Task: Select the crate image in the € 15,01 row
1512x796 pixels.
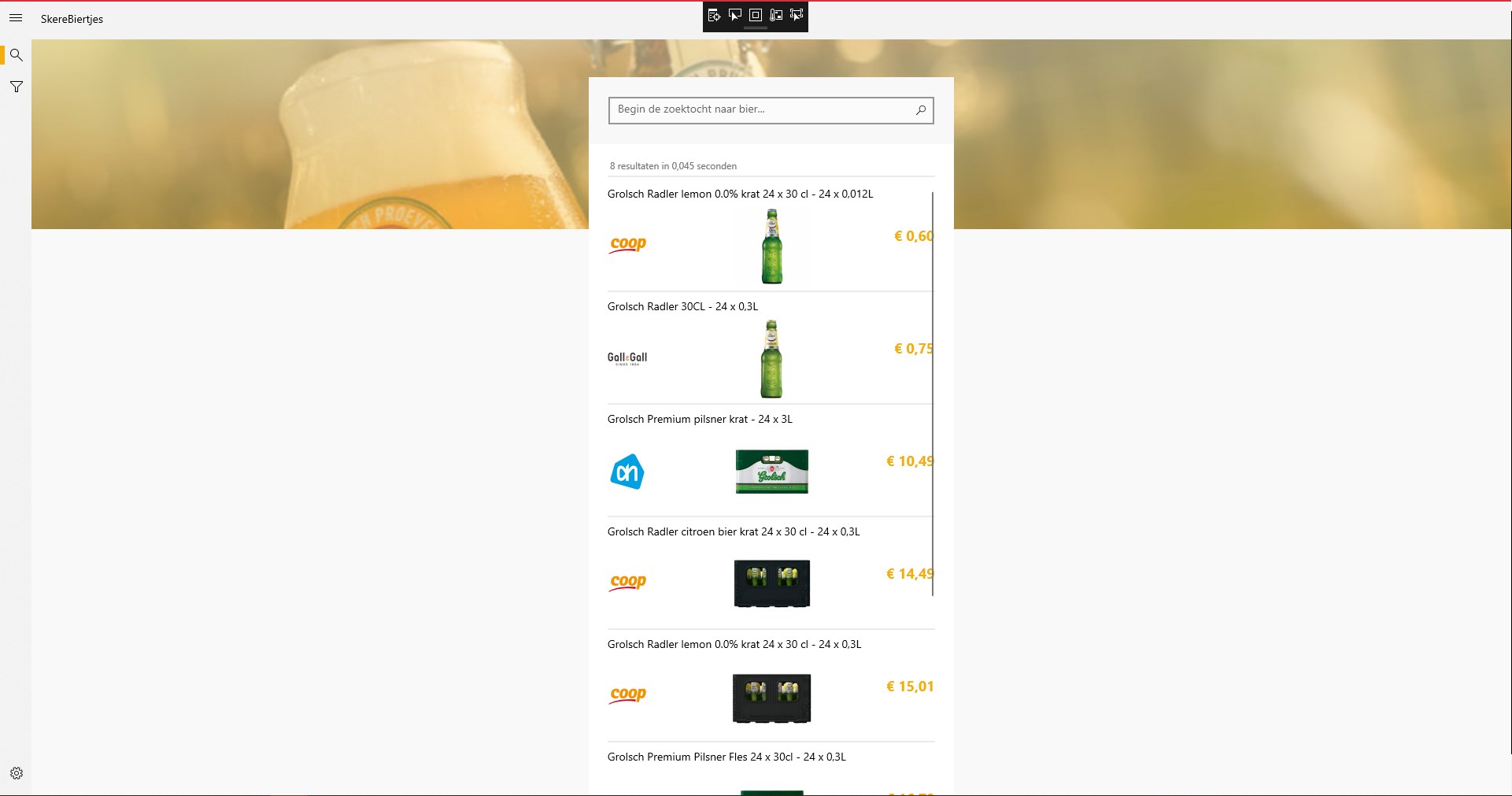Action: (772, 698)
